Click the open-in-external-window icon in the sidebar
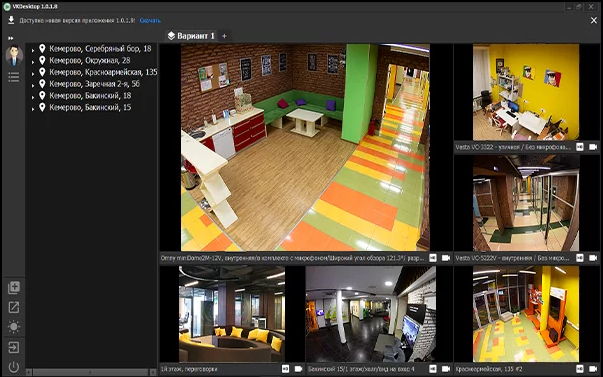This screenshot has width=603, height=377. click(x=14, y=307)
